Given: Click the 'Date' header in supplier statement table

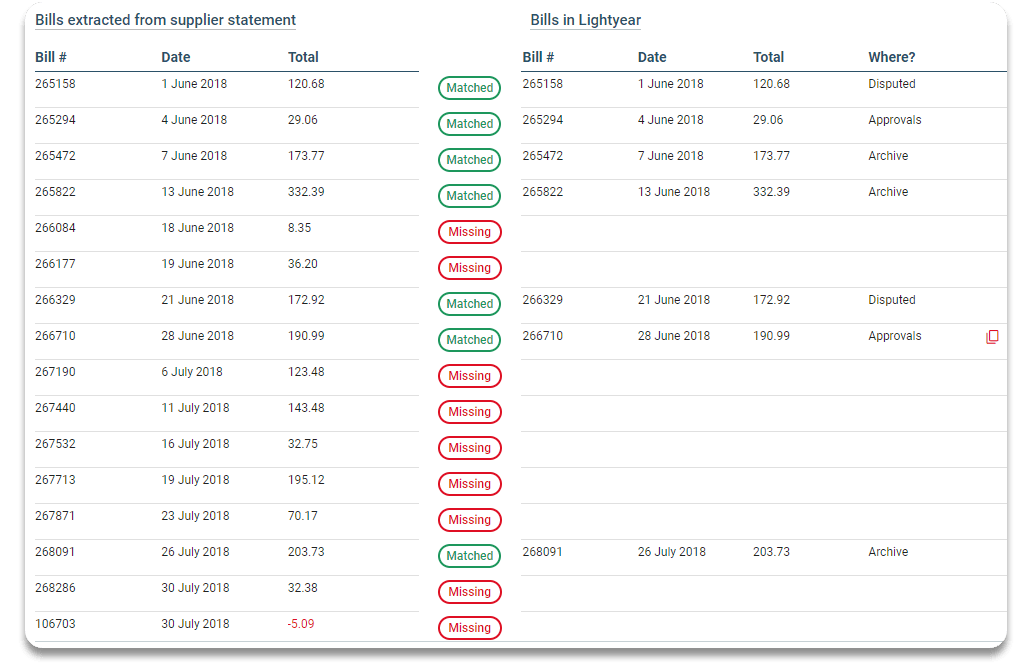Looking at the screenshot, I should (176, 57).
